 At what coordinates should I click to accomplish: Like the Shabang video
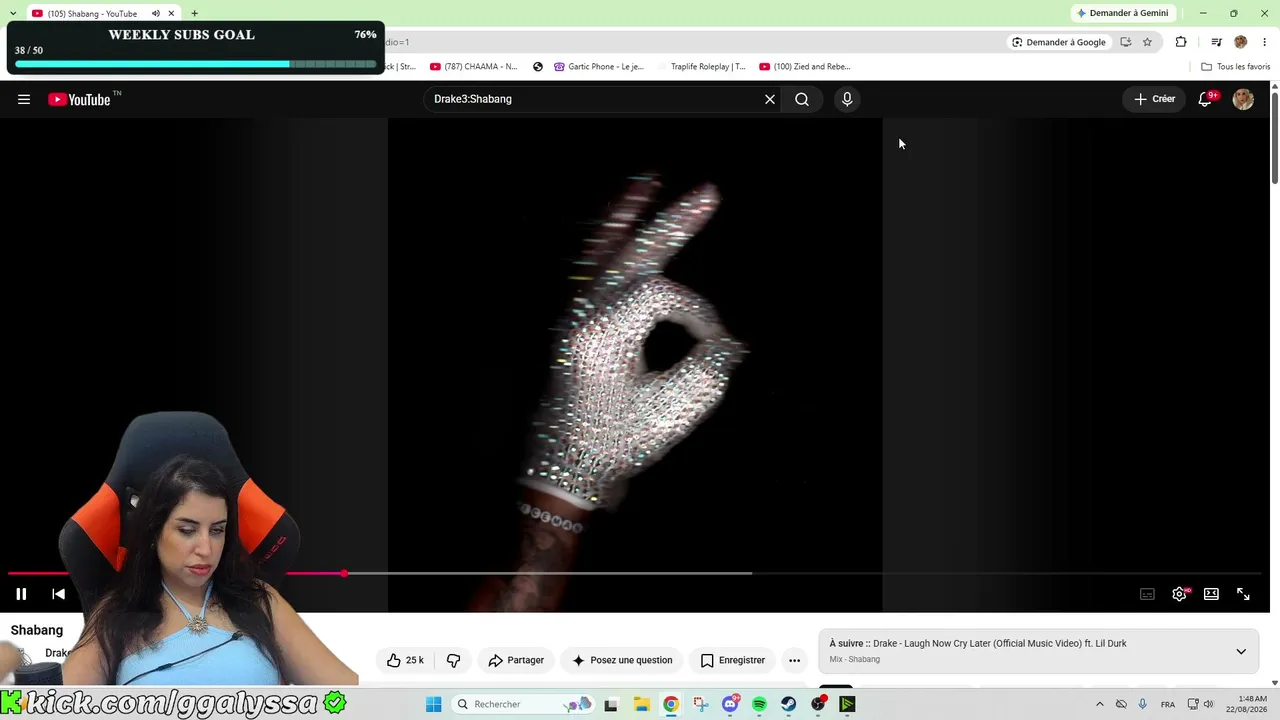[405, 660]
